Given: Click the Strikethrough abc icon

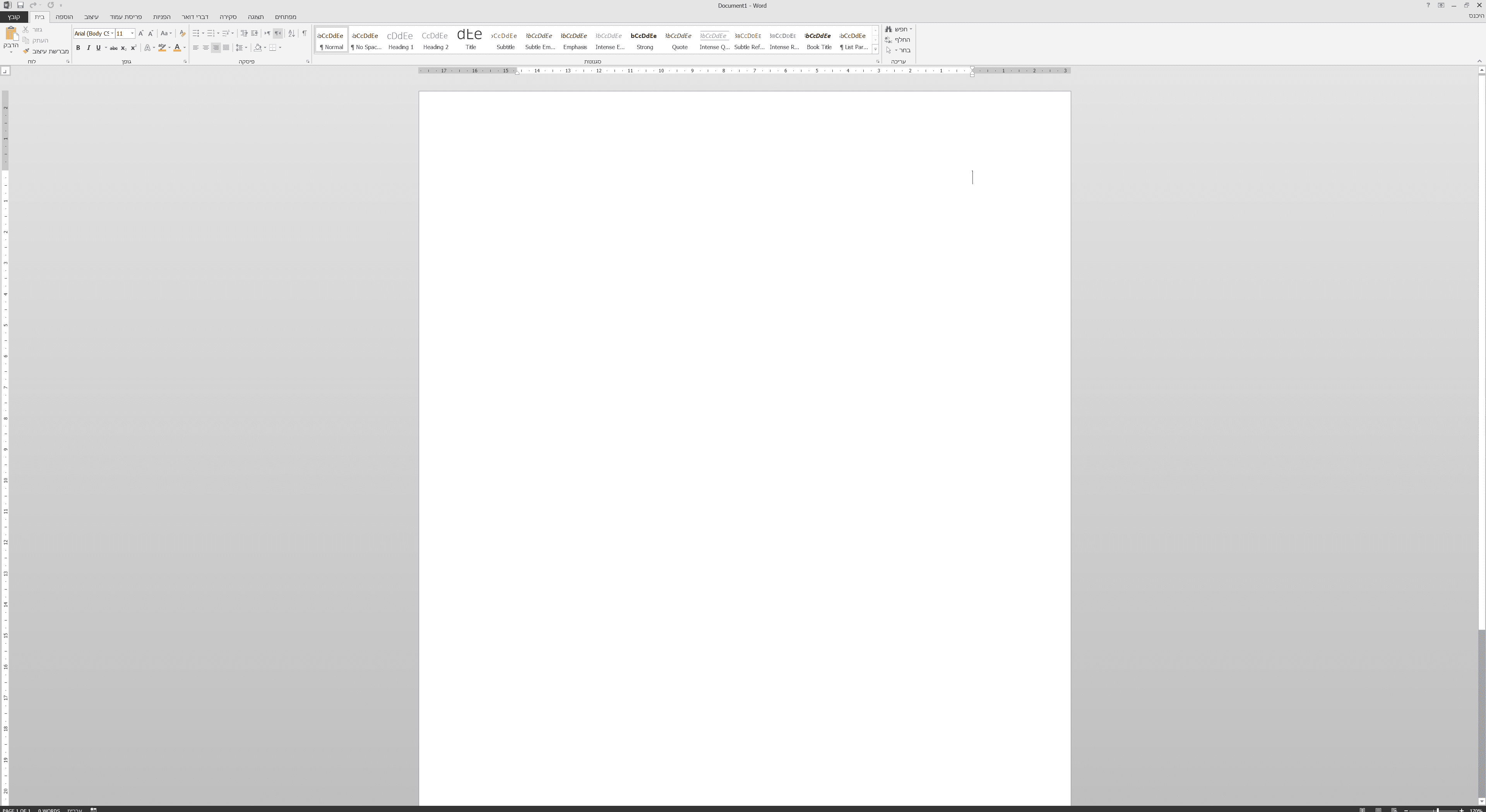Looking at the screenshot, I should coord(114,48).
